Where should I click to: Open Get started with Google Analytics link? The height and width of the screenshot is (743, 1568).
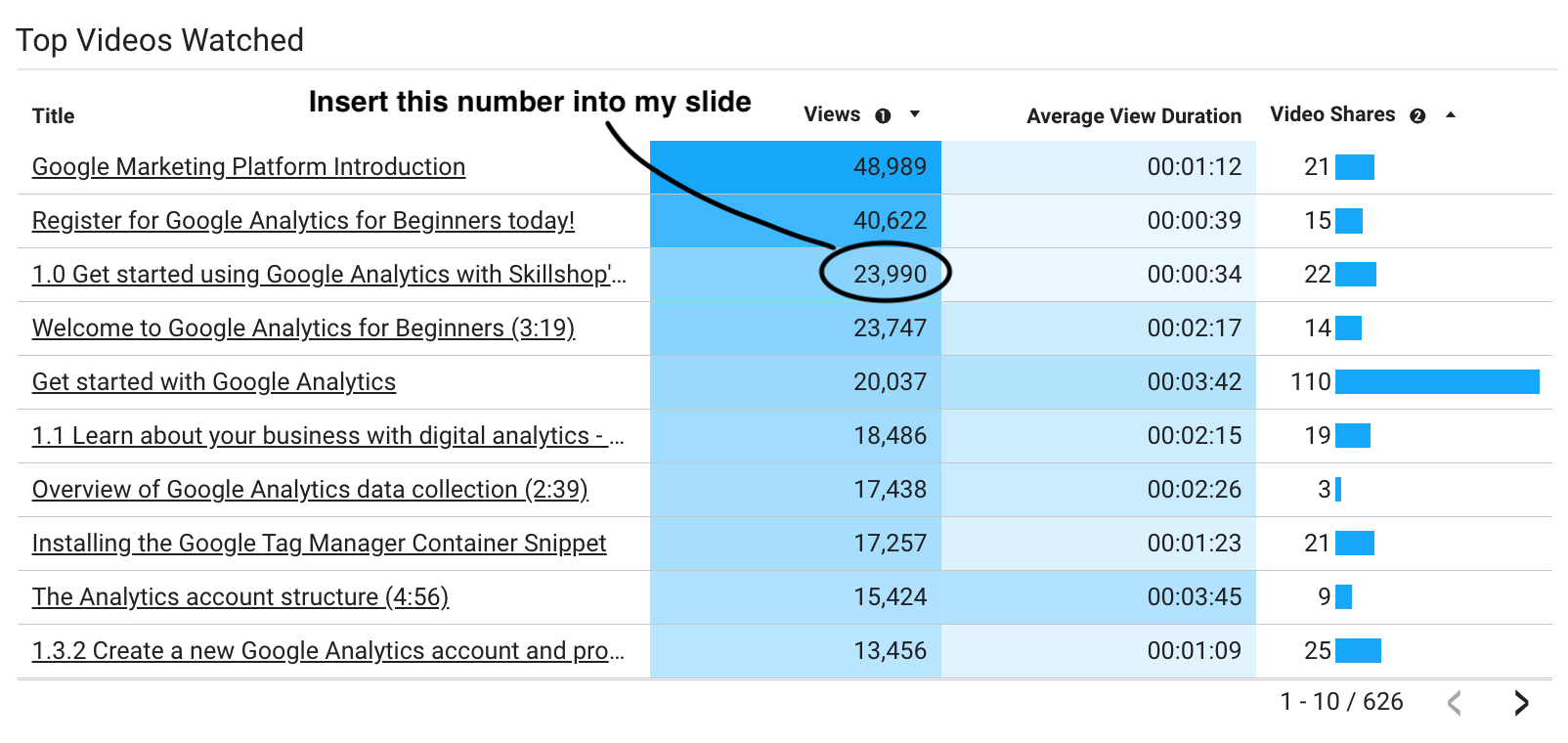214,382
